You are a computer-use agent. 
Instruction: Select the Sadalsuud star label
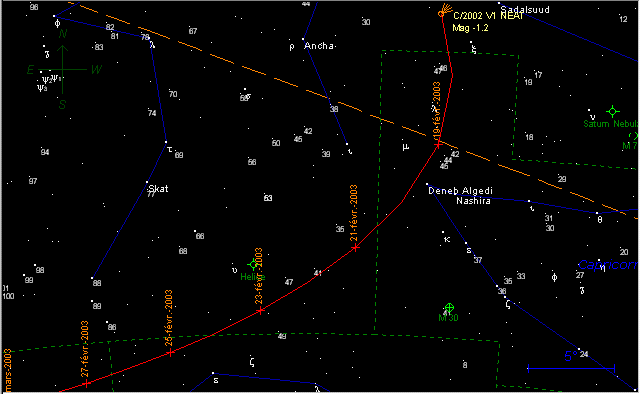[525, 9]
